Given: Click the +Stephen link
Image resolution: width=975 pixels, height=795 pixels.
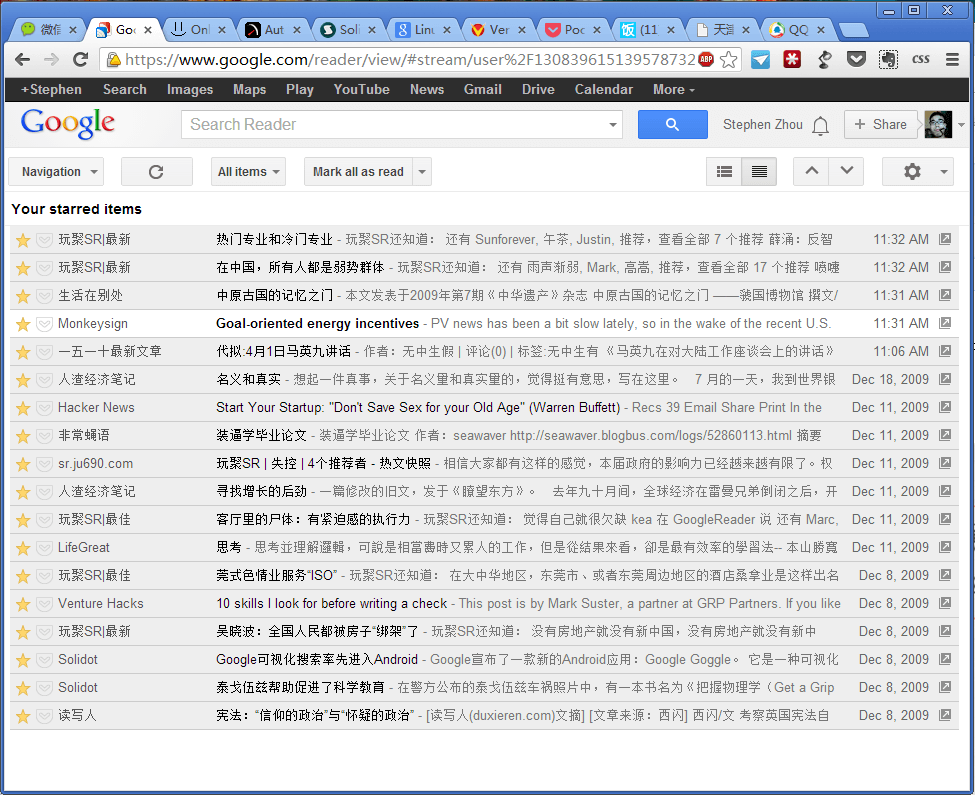Looking at the screenshot, I should coord(51,90).
